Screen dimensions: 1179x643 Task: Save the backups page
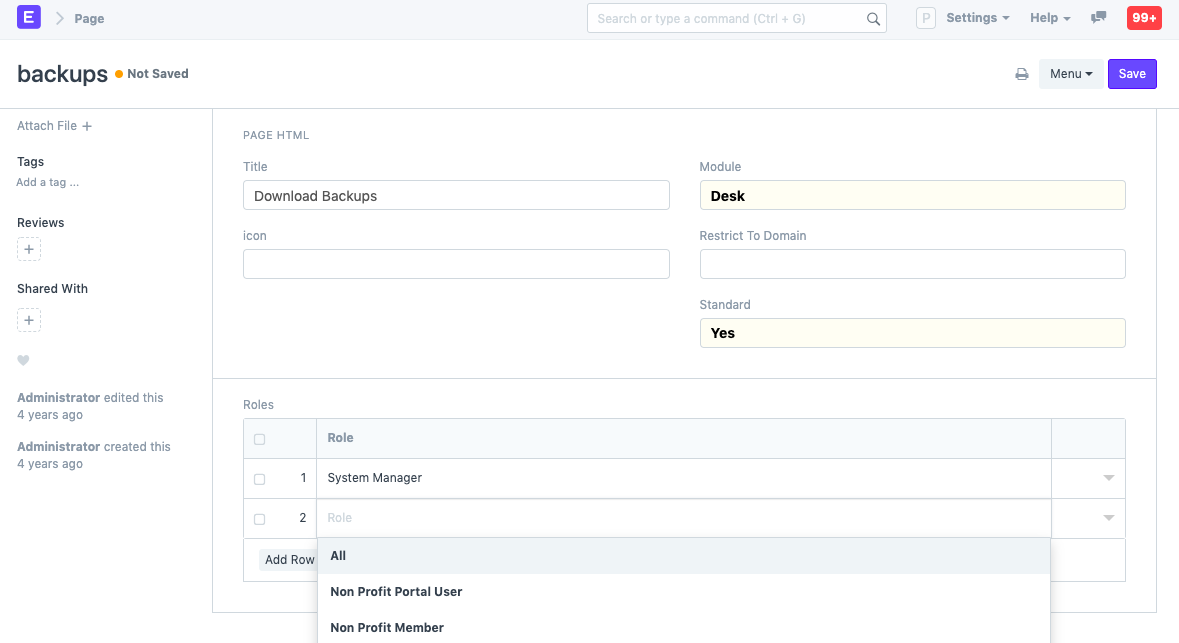tap(1132, 73)
